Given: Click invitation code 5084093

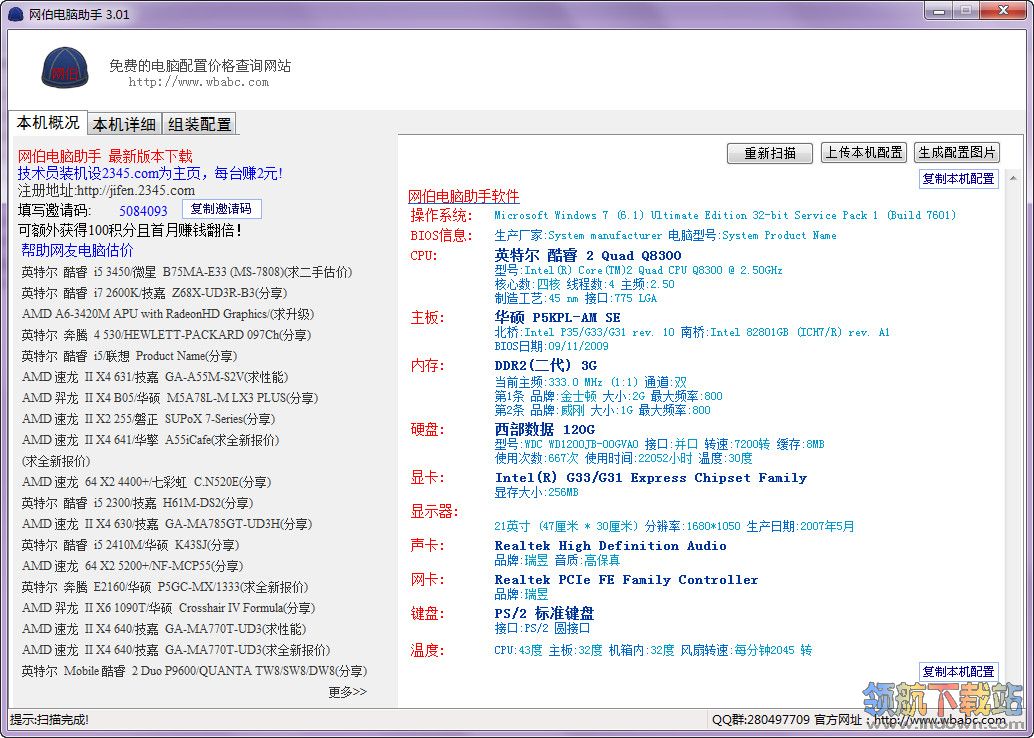Looking at the screenshot, I should (143, 211).
